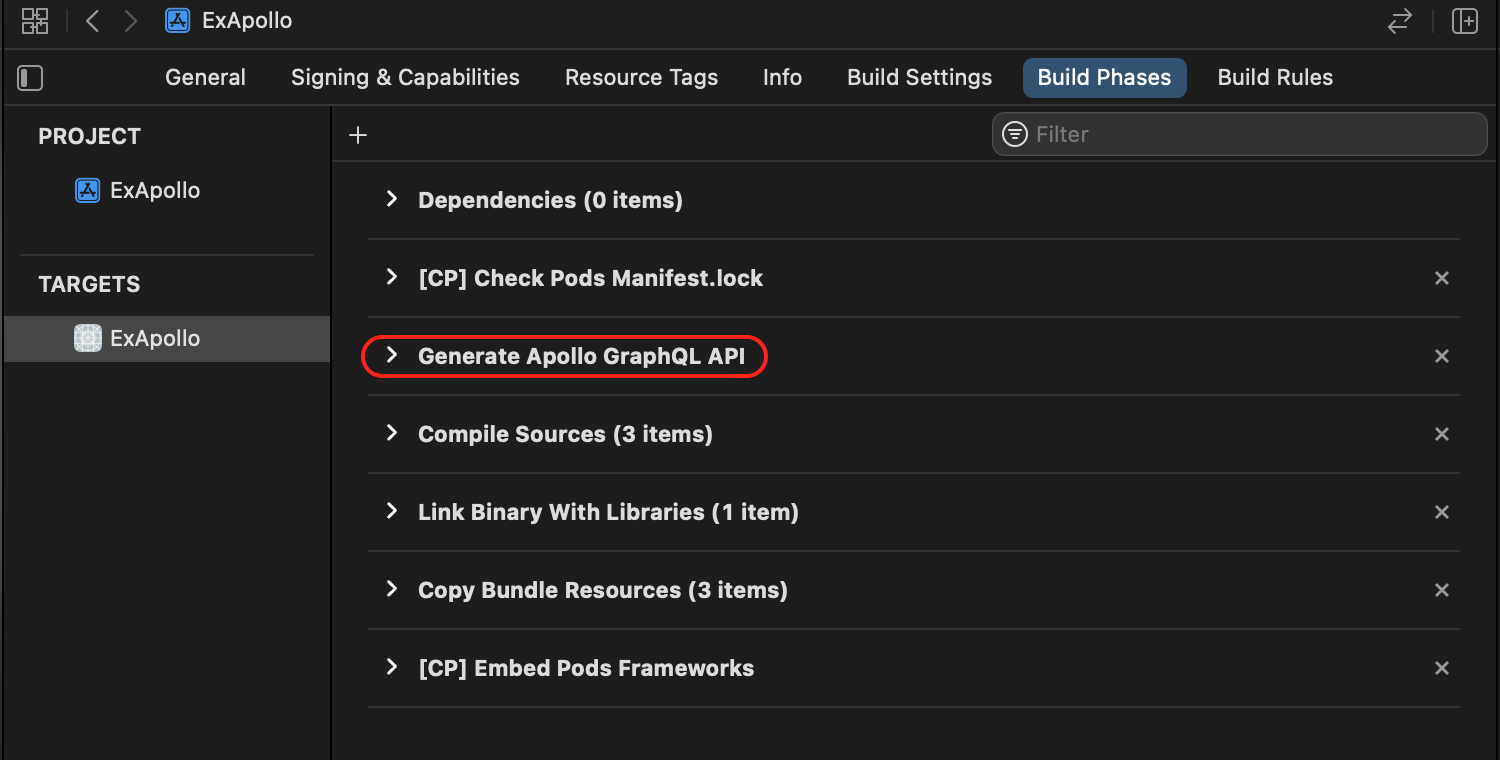Viewport: 1500px width, 760px height.
Task: Expand the Dependencies phase
Action: point(392,199)
